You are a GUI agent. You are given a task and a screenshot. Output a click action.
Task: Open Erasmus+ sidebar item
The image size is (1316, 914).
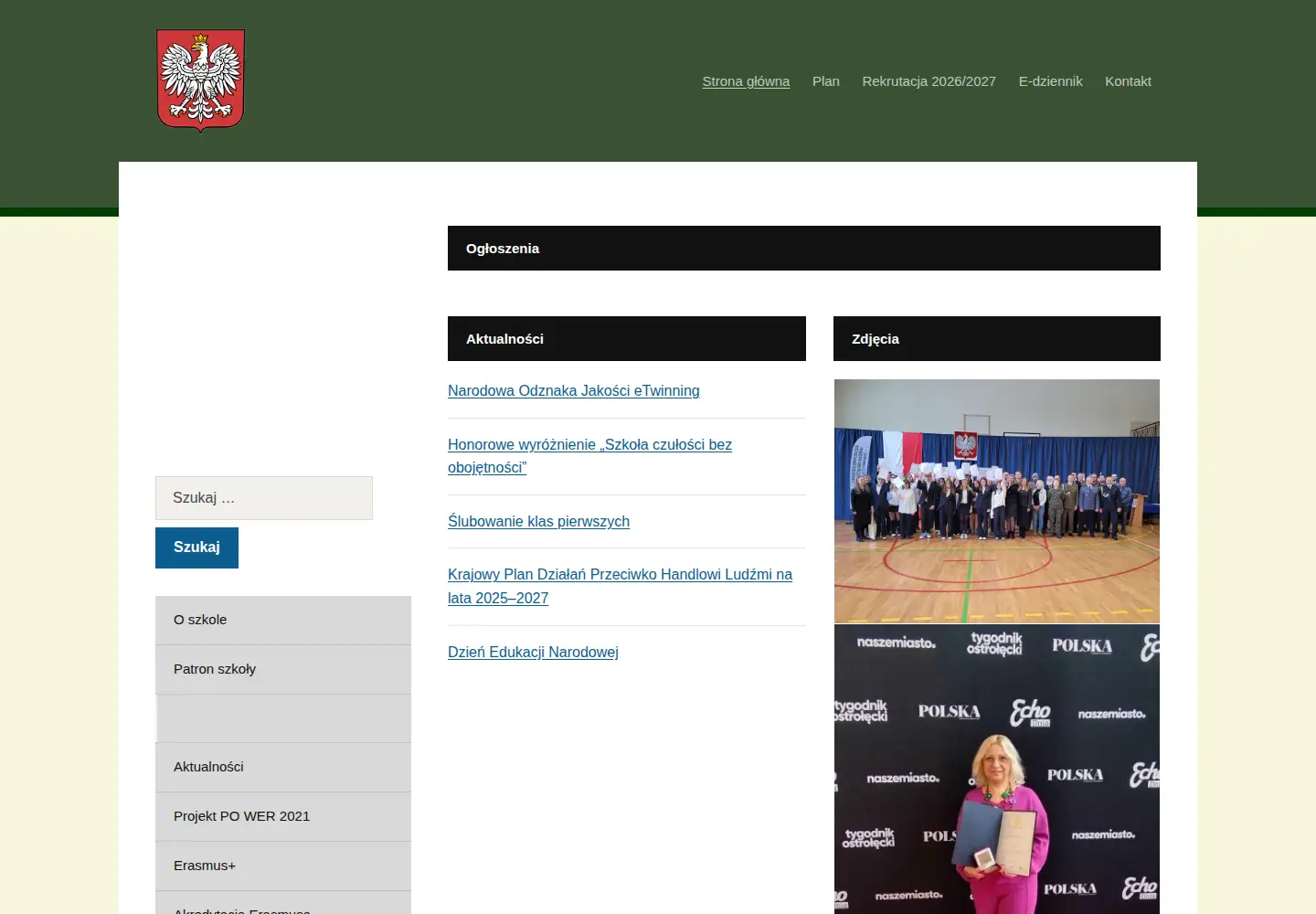point(283,866)
